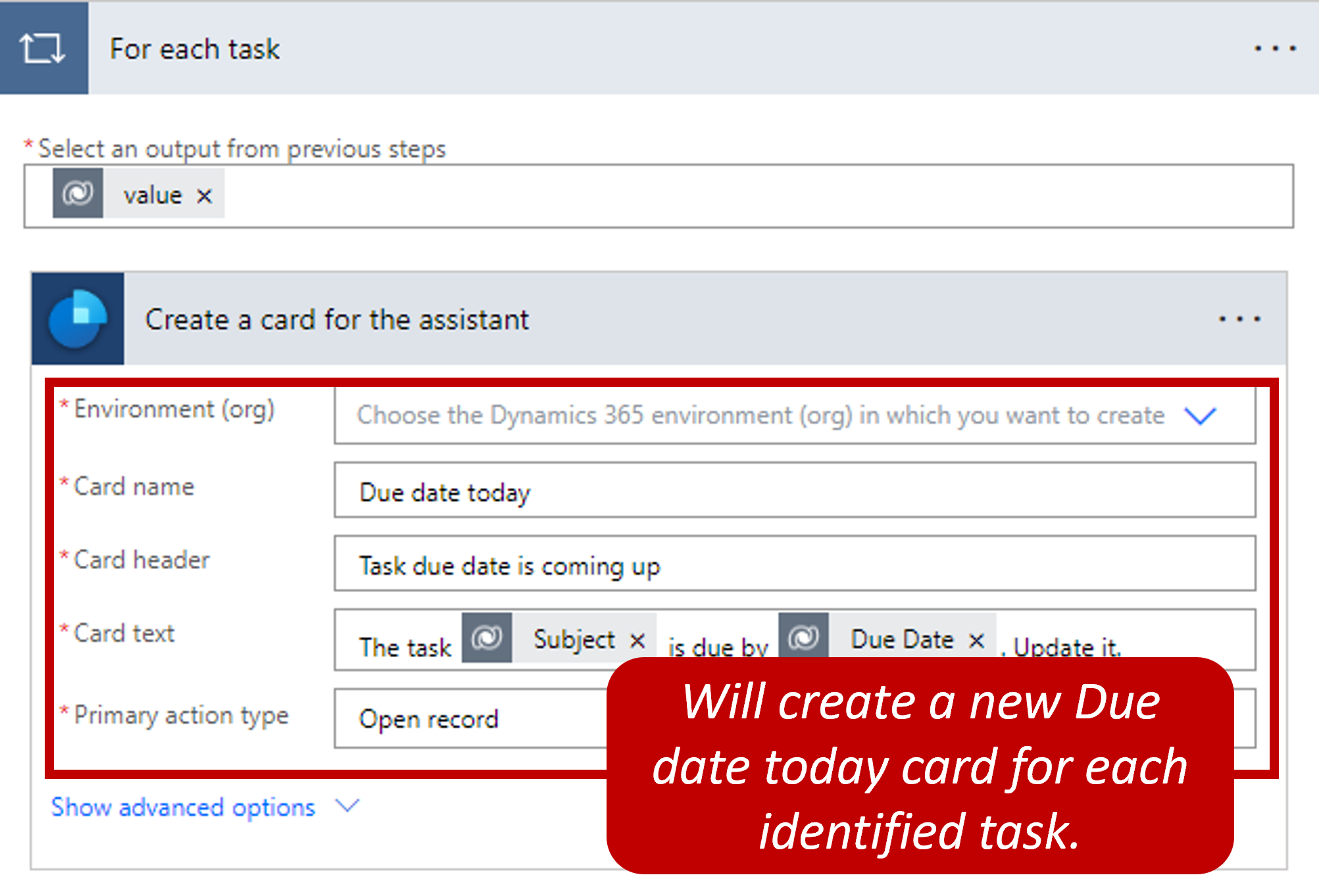Click the Dynamics 365 Sales Insights icon
The image size is (1319, 896).
[x=78, y=318]
